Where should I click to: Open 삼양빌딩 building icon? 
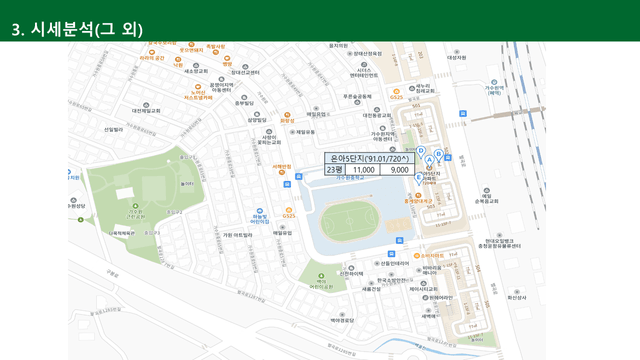257,115
